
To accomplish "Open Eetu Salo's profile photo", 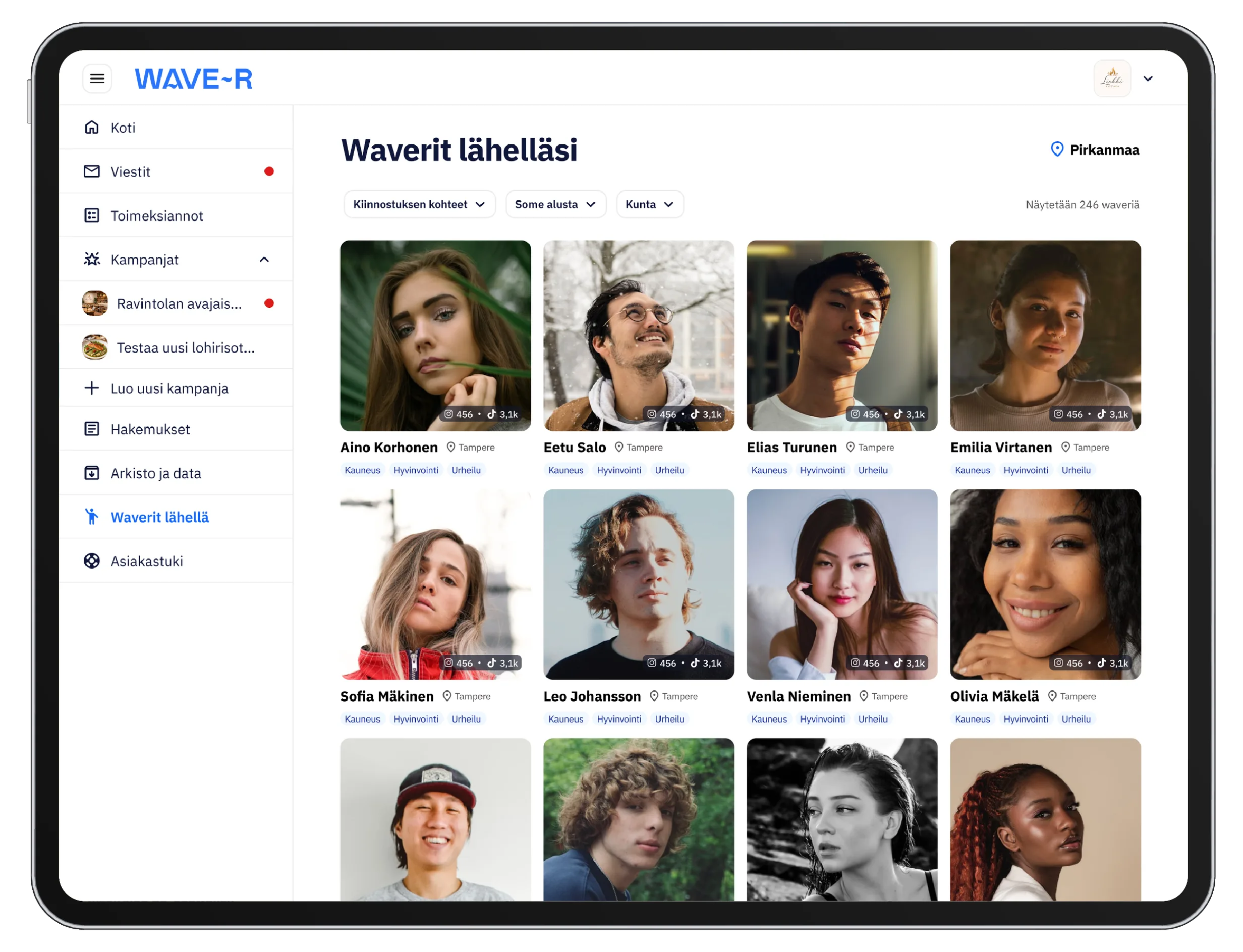I will 639,335.
